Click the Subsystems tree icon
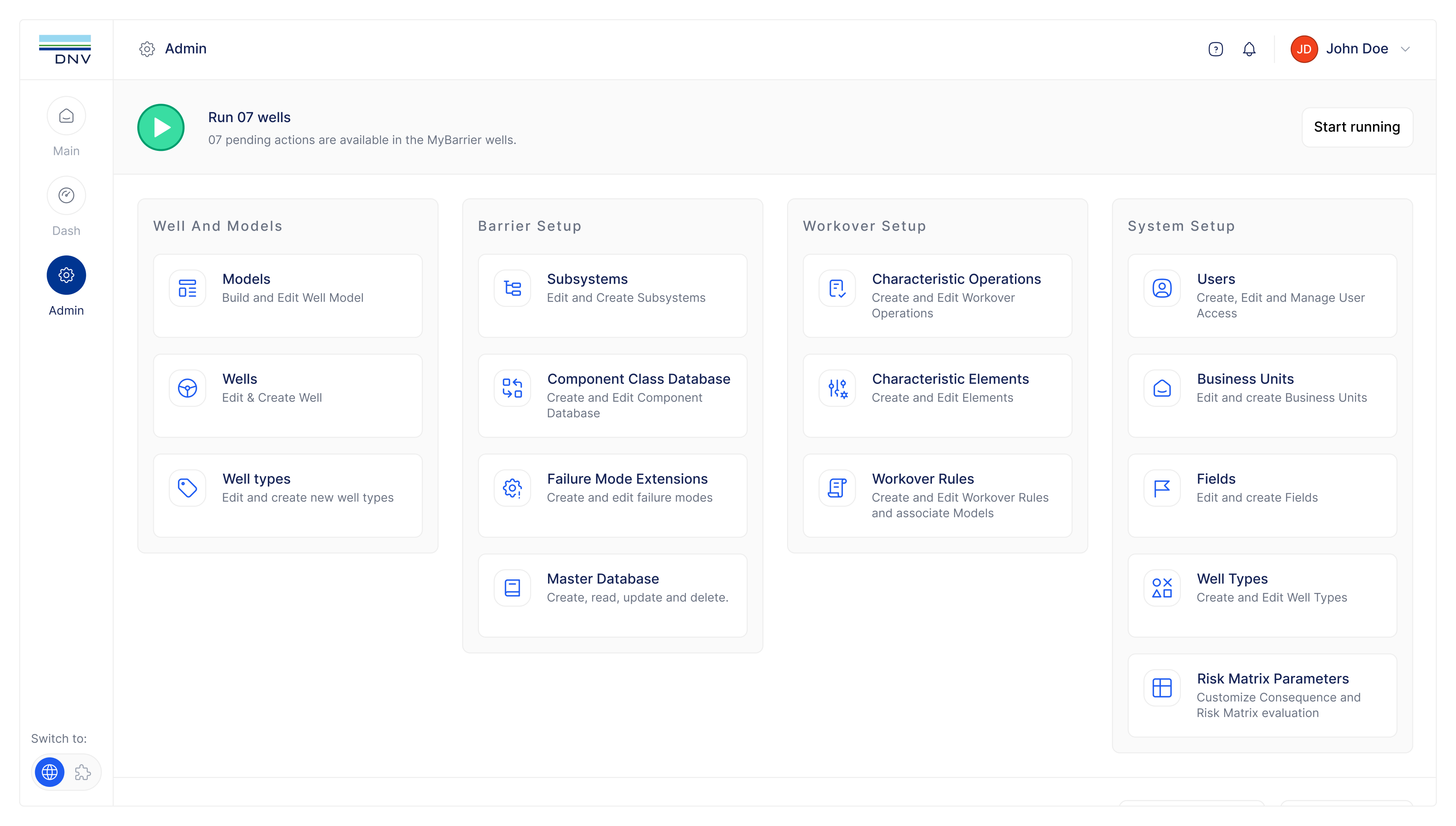This screenshot has width=1456, height=826. [512, 288]
